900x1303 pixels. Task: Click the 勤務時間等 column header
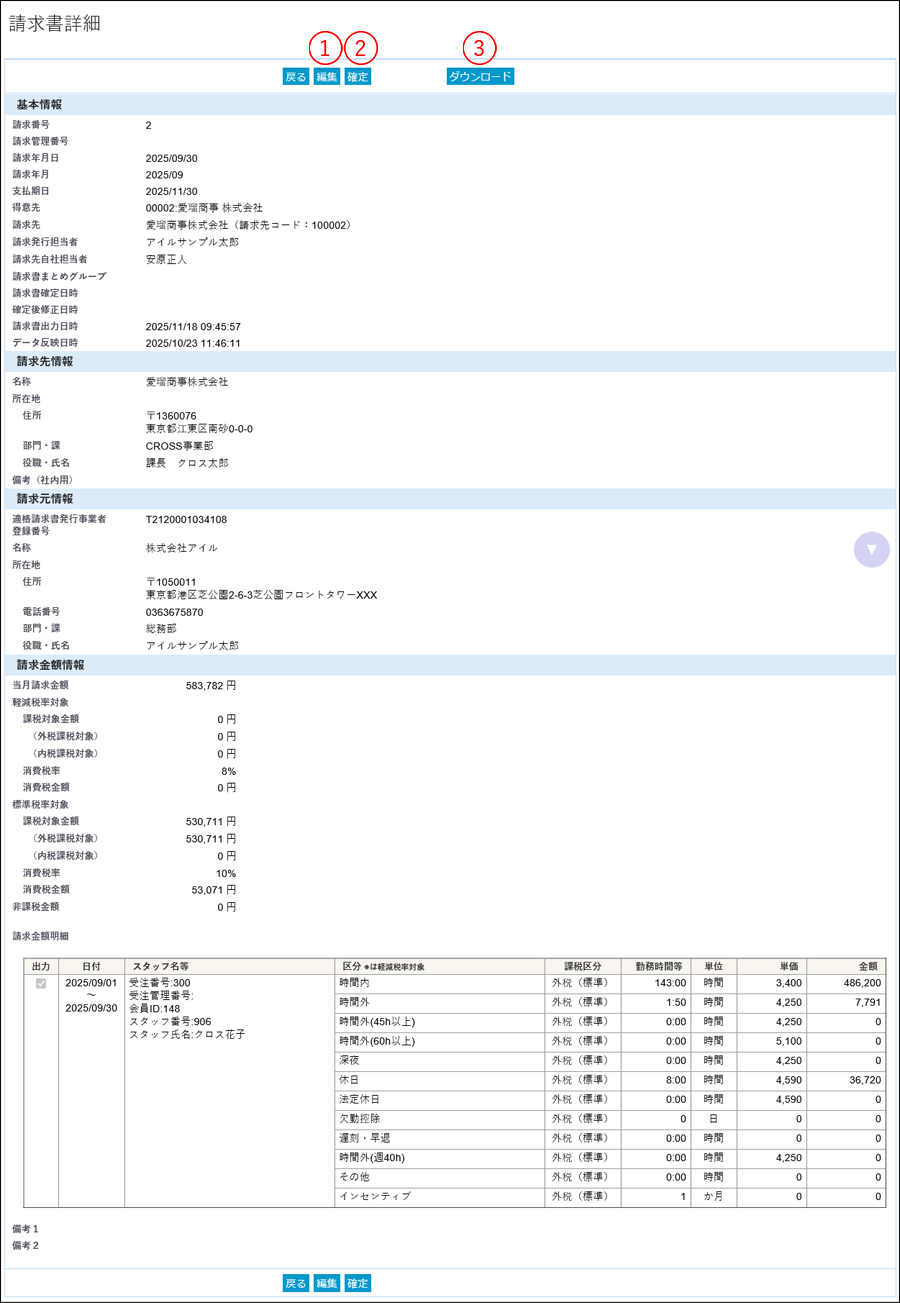(655, 966)
